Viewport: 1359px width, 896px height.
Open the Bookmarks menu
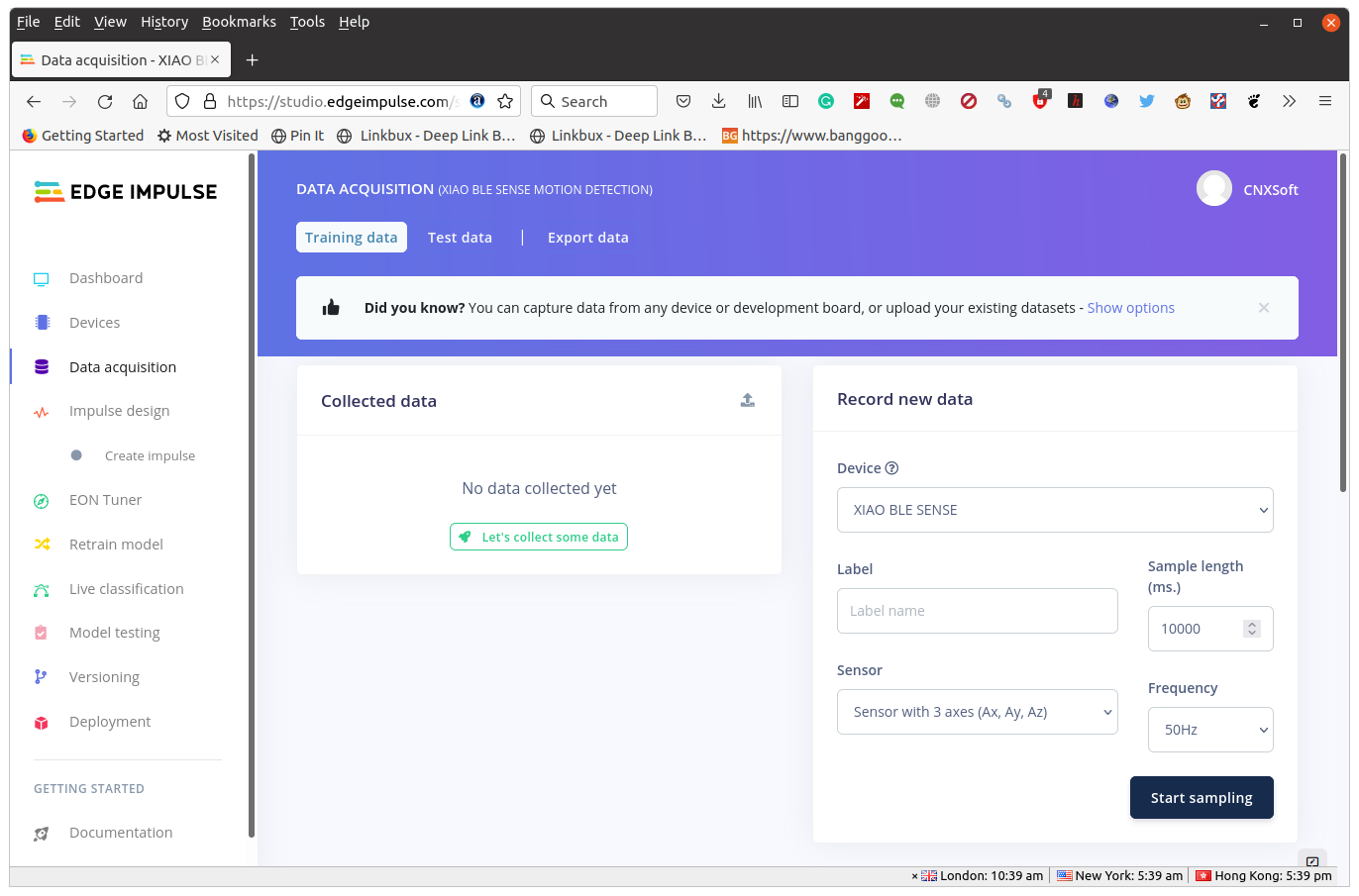[239, 22]
